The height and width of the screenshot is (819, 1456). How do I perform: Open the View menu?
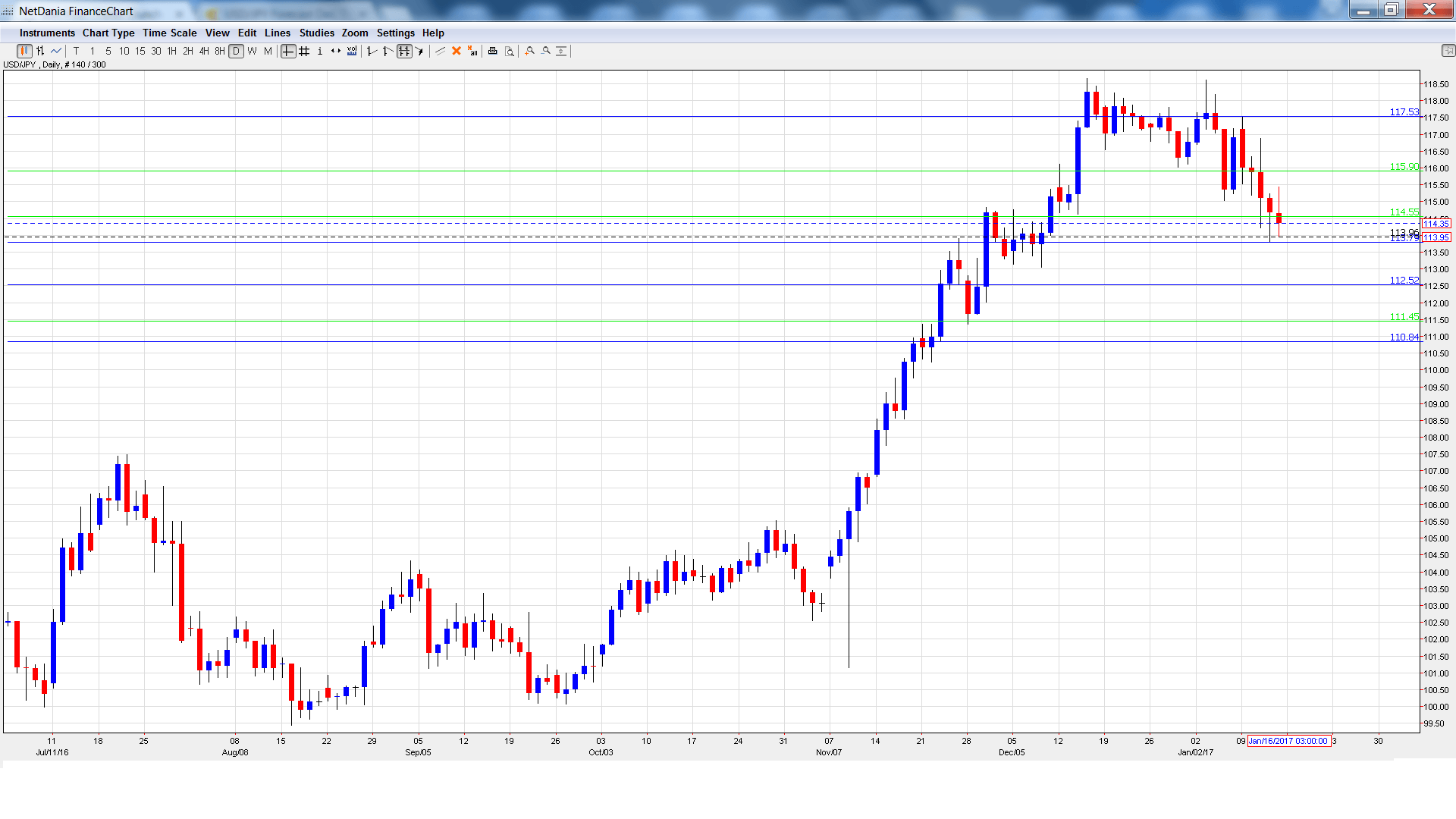pos(217,33)
